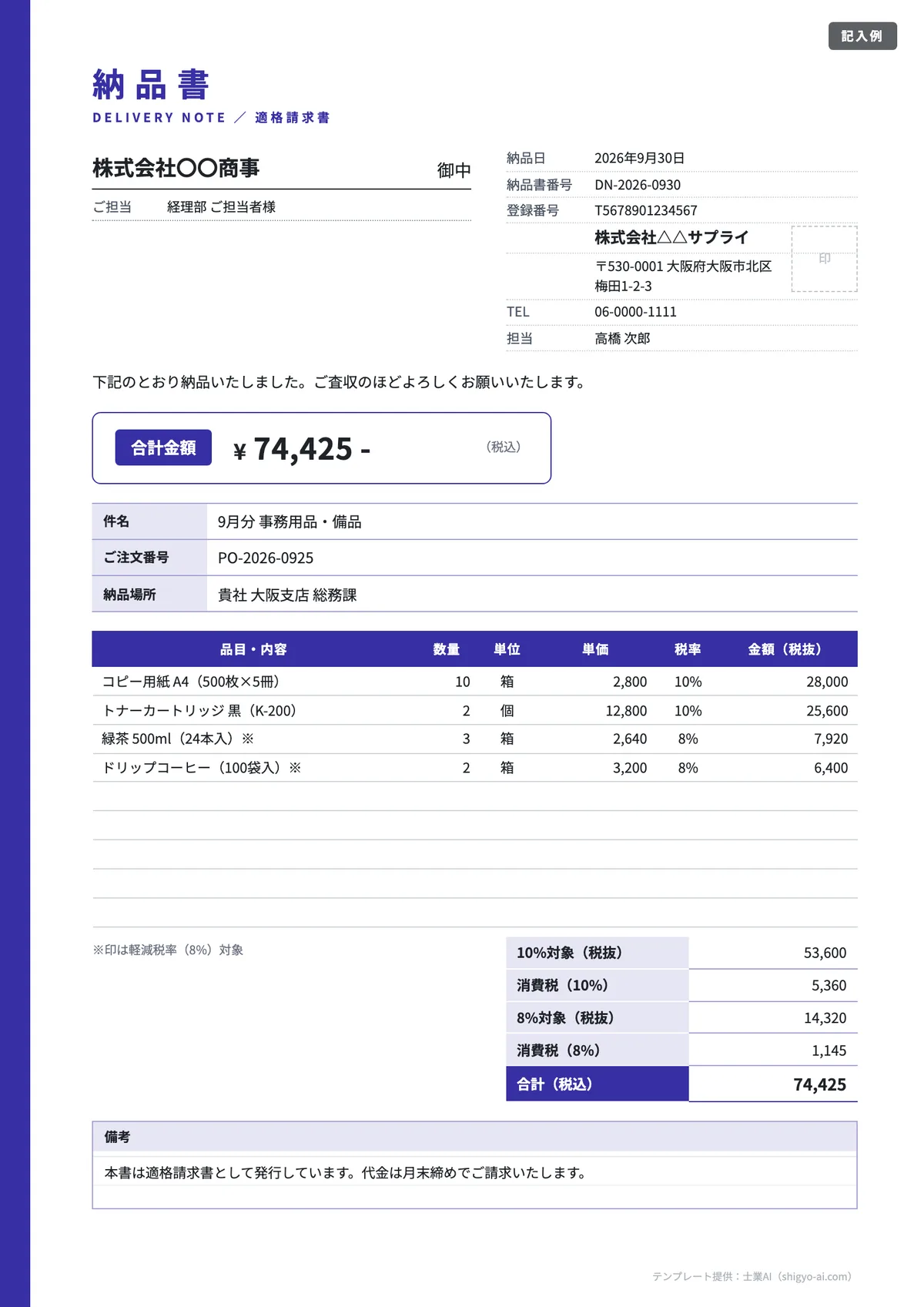
Task: Select the order number PO-2026-0925
Action: point(266,558)
